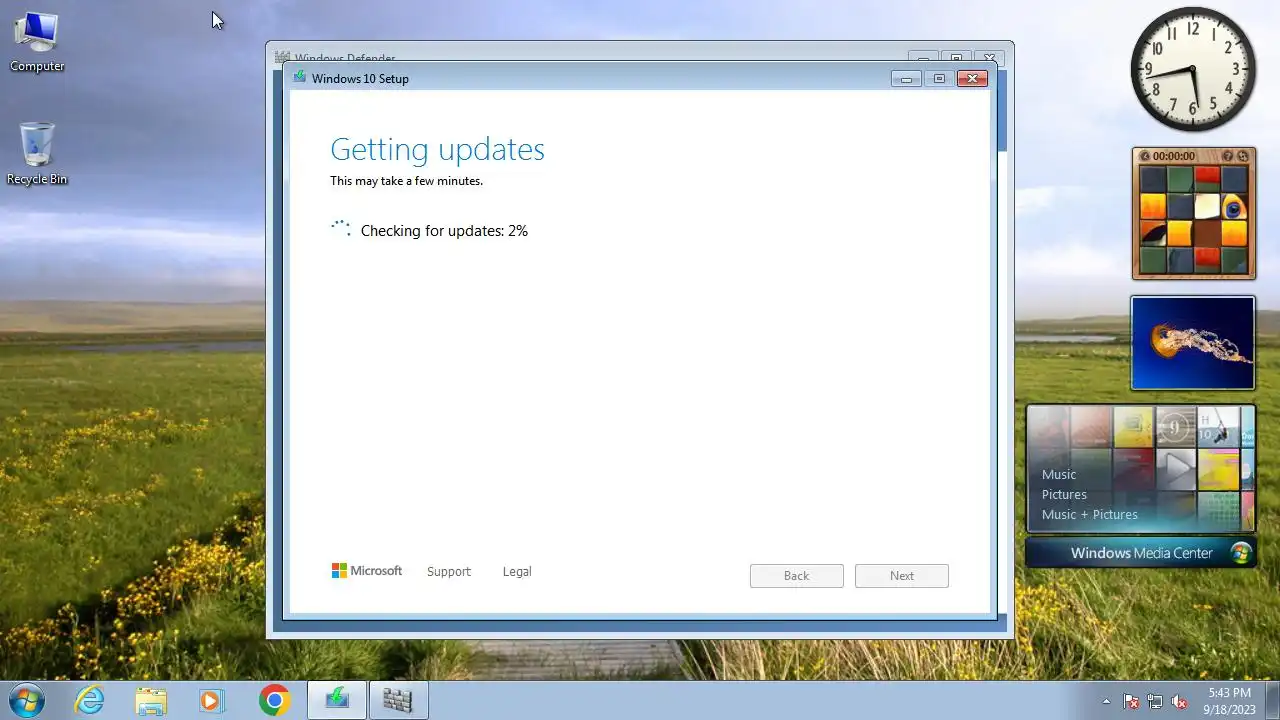
Task: Open Music + Pictures in Media Center gadget
Action: coord(1090,515)
